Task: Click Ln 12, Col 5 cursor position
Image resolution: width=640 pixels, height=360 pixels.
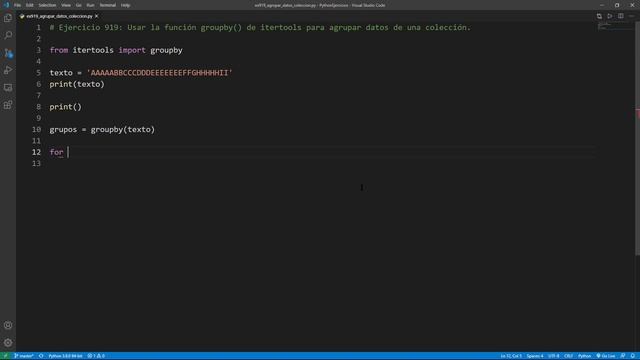Action: click(x=511, y=356)
